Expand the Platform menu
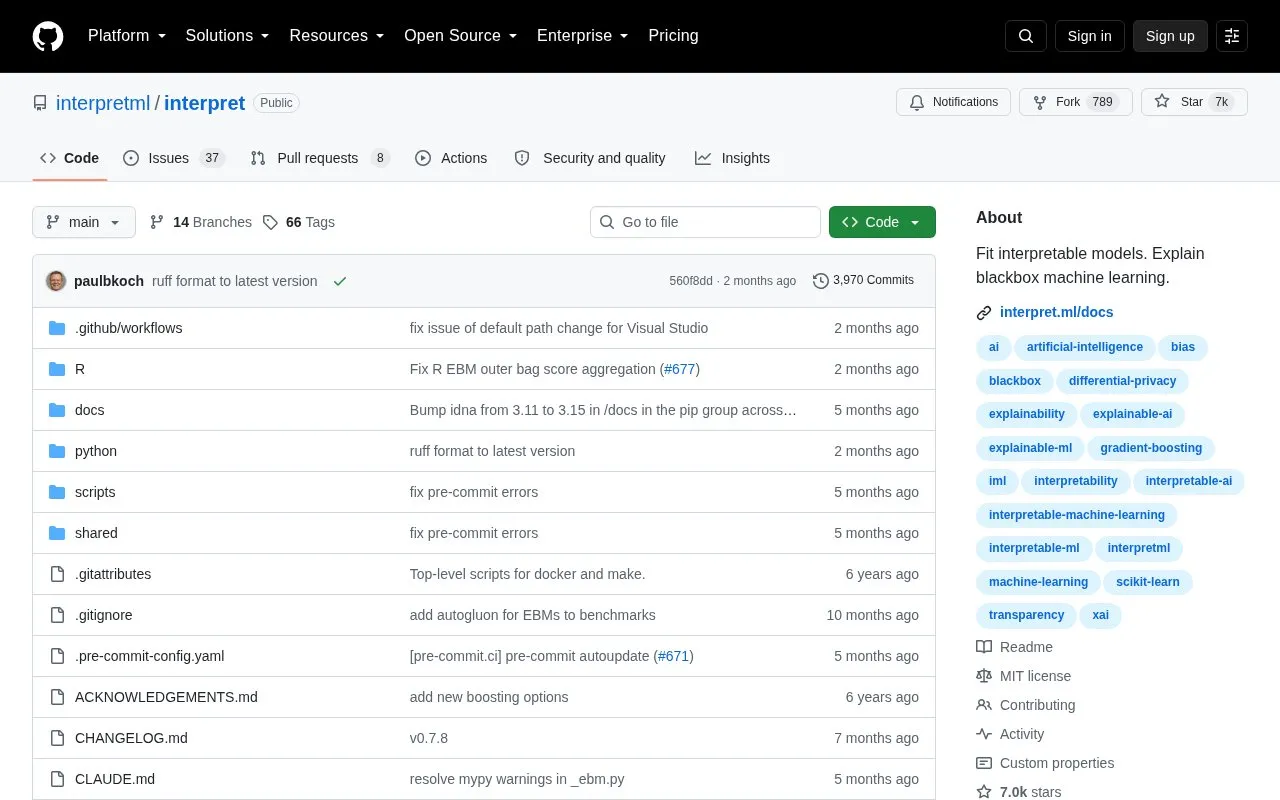Screen dimensions: 1280x800 point(127,36)
